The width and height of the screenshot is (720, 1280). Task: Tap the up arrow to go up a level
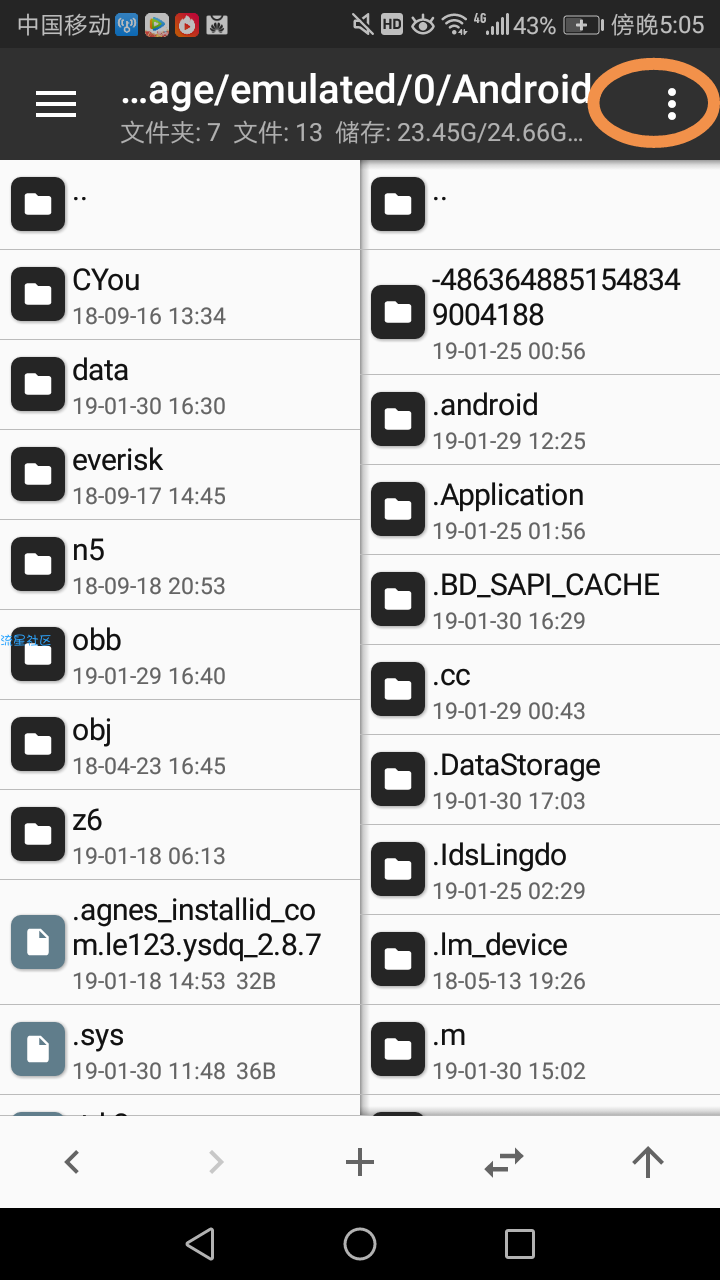pyautogui.click(x=648, y=1161)
